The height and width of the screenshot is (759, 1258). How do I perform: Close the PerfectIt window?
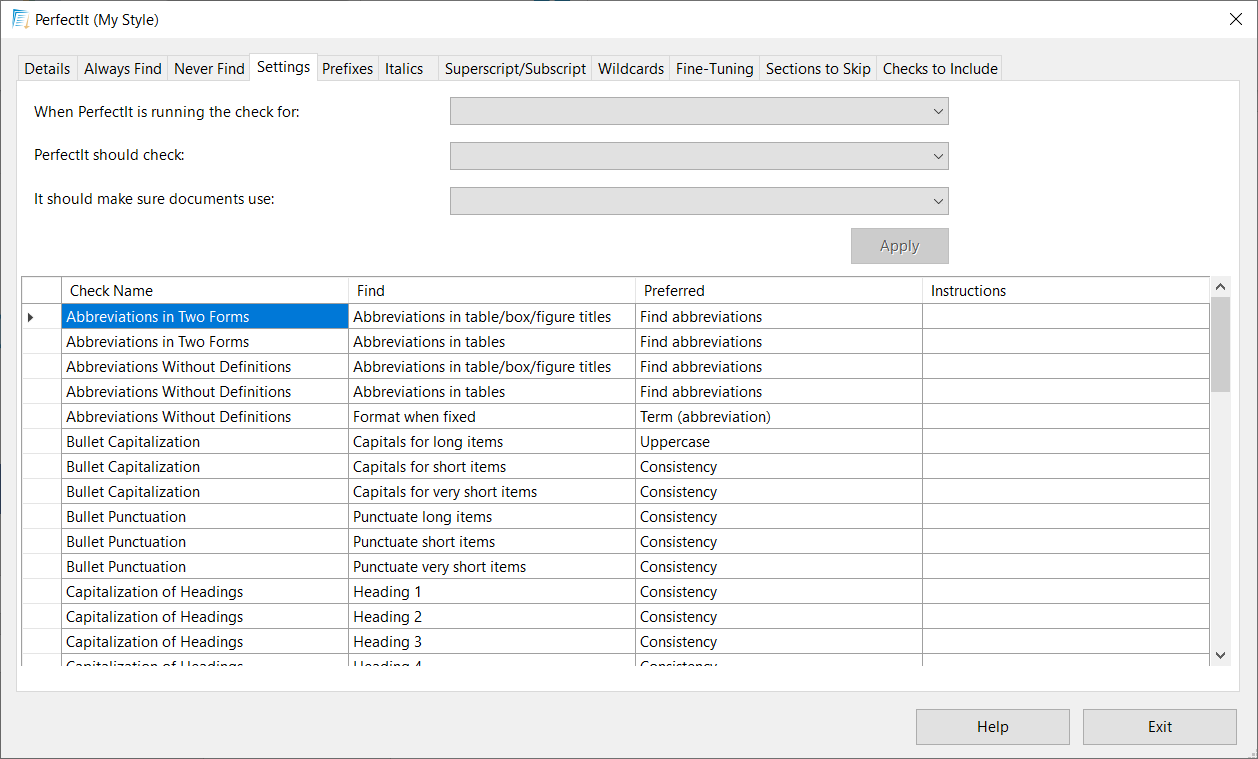[1235, 19]
